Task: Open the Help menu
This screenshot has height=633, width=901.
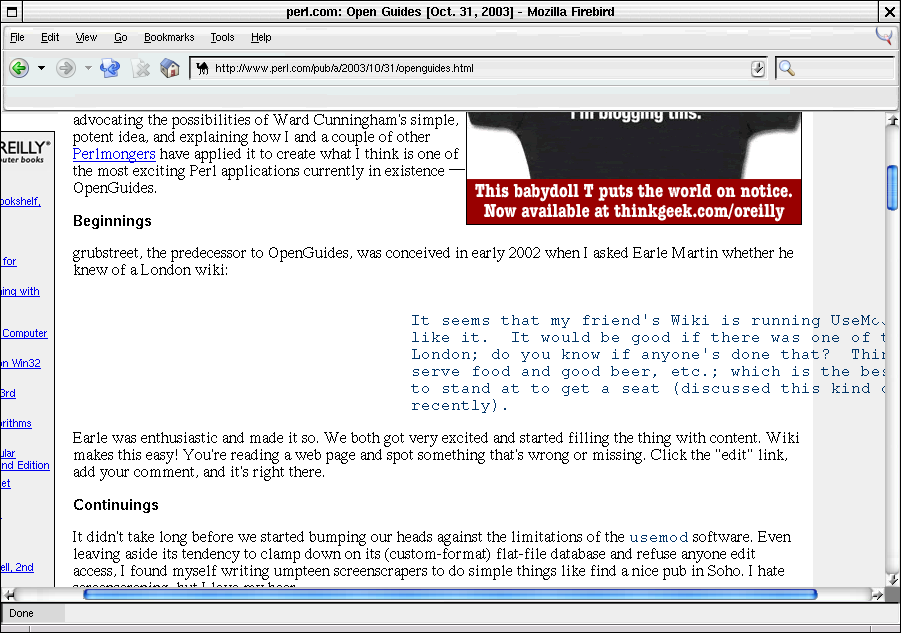Action: [261, 37]
